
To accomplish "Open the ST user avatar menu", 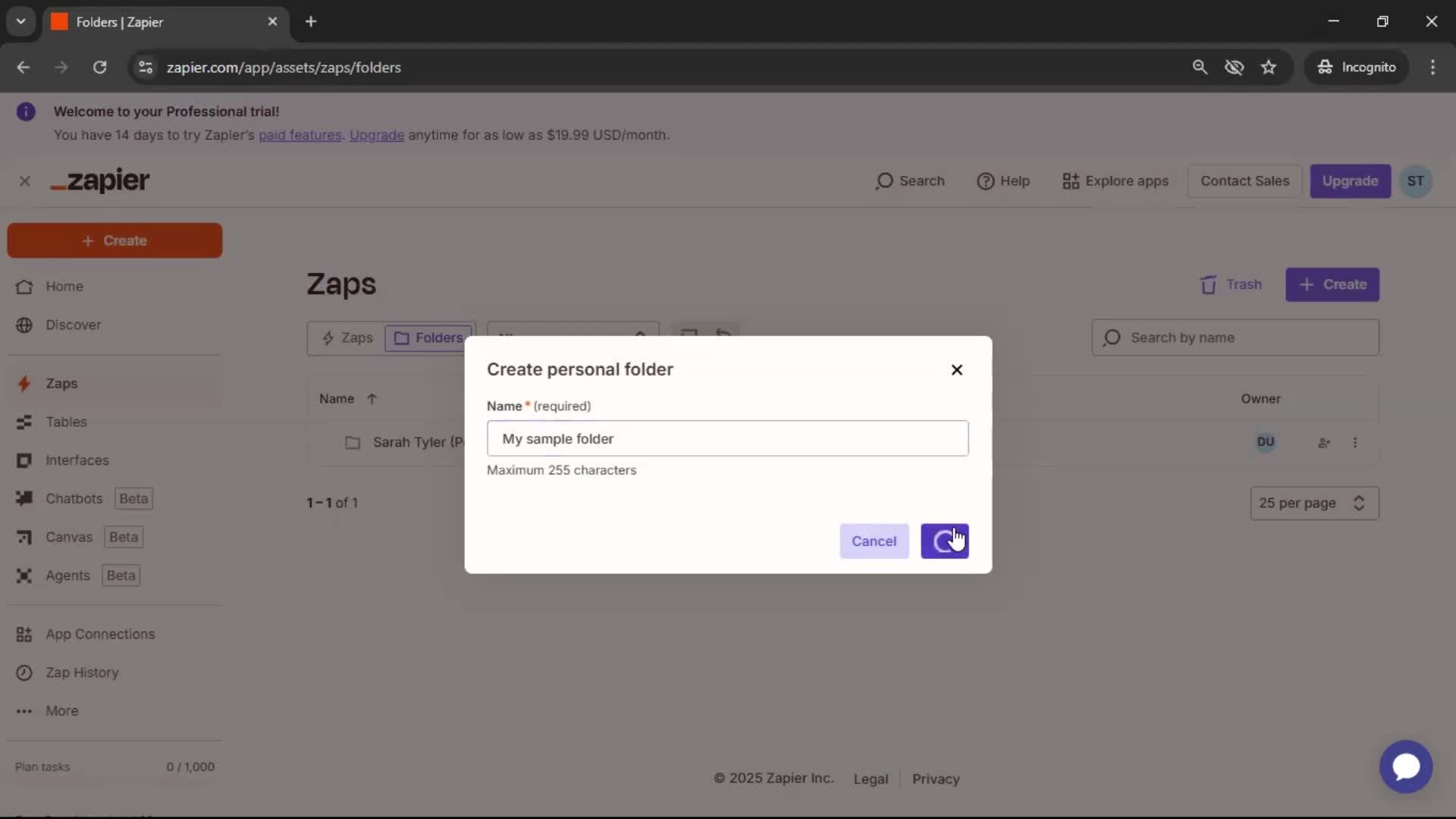I will [x=1415, y=181].
